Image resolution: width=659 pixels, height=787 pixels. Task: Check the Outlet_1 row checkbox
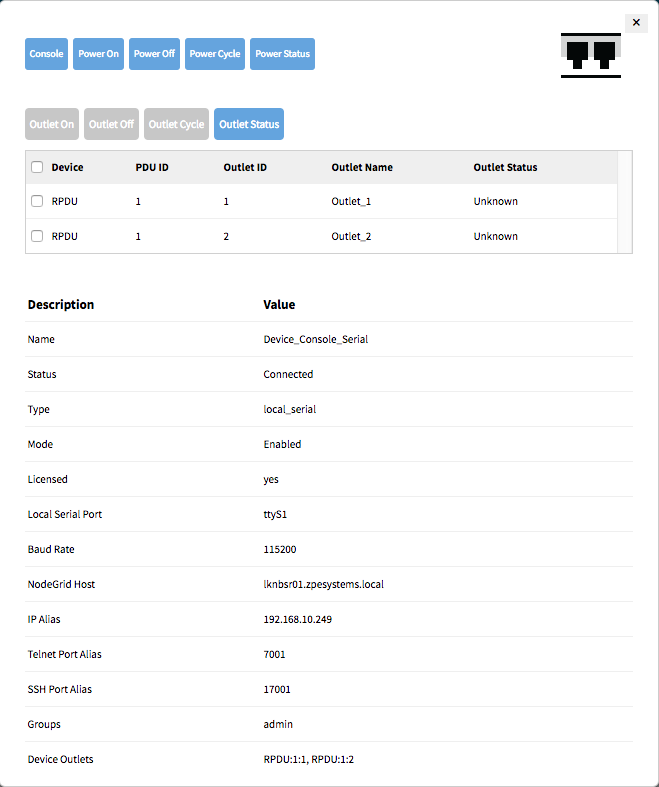click(37, 201)
